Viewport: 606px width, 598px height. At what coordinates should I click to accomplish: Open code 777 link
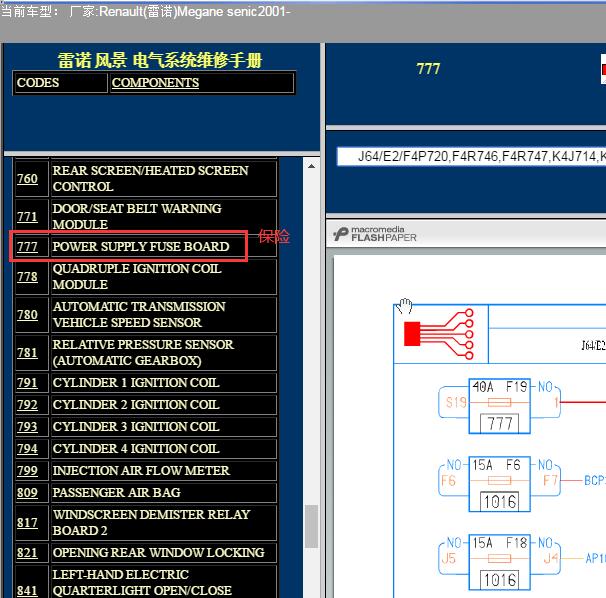pyautogui.click(x=27, y=247)
